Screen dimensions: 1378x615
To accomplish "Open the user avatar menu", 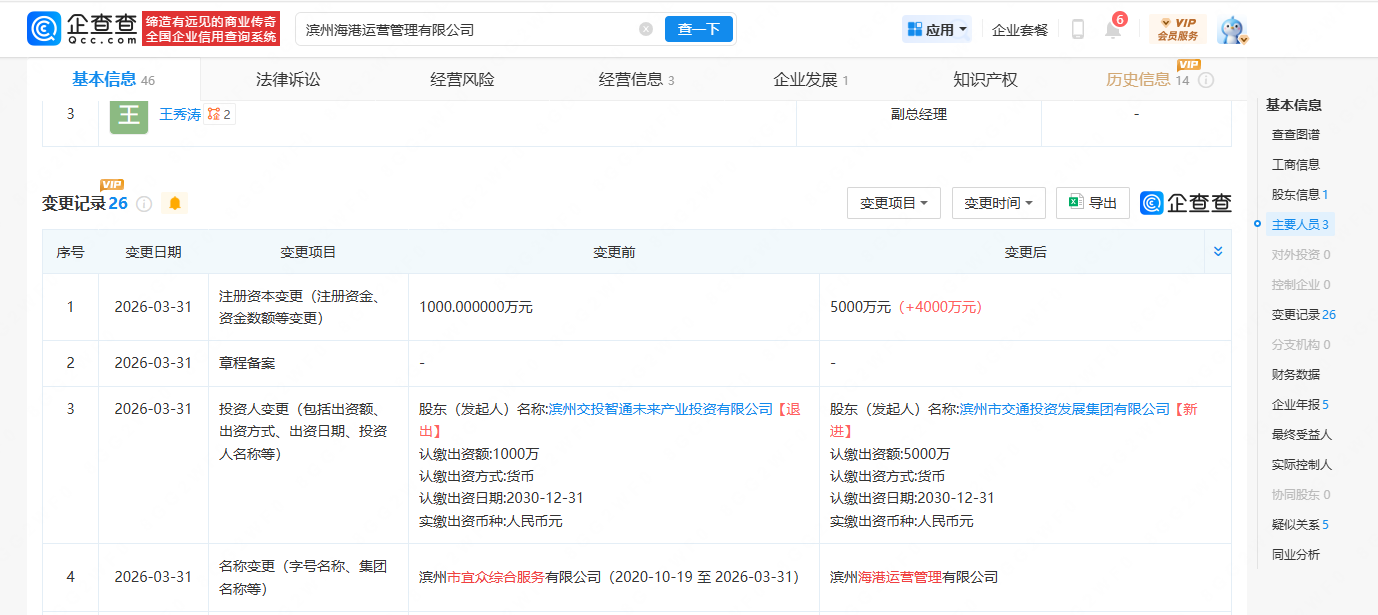I will click(1232, 30).
